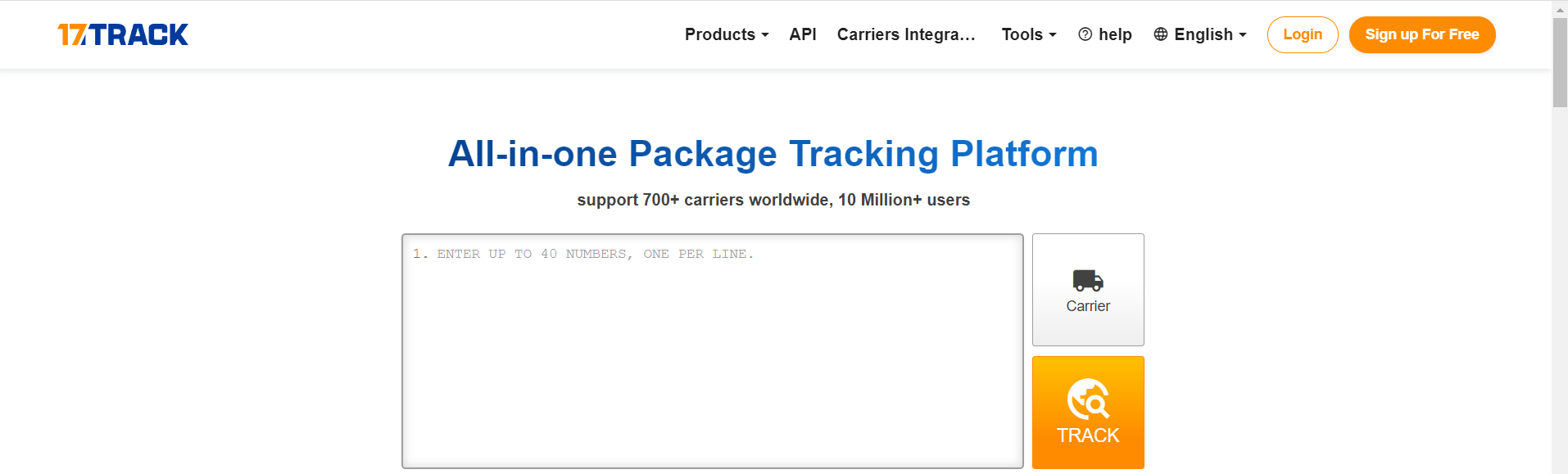Click the question mark help icon
Image resolution: width=1568 pixels, height=474 pixels.
1085,34
